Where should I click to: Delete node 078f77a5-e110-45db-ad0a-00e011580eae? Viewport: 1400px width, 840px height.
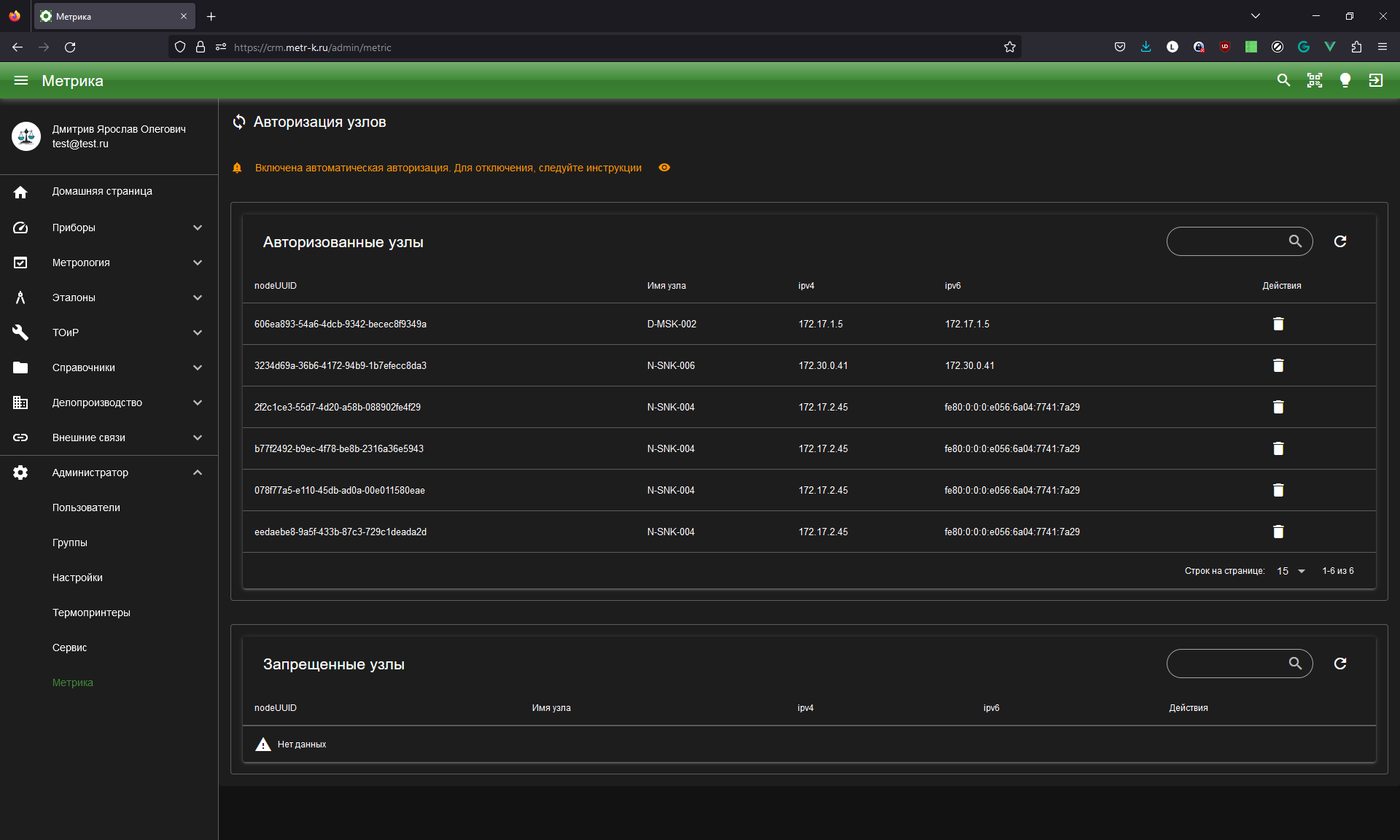1278,490
